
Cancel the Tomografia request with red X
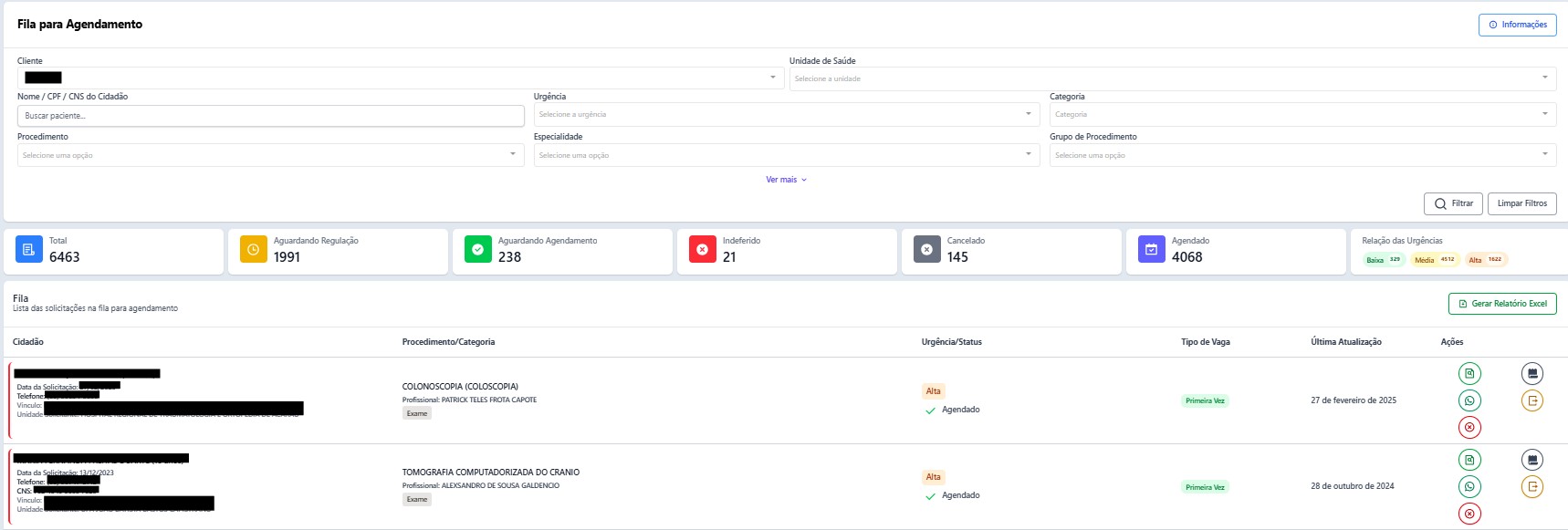tap(1469, 514)
